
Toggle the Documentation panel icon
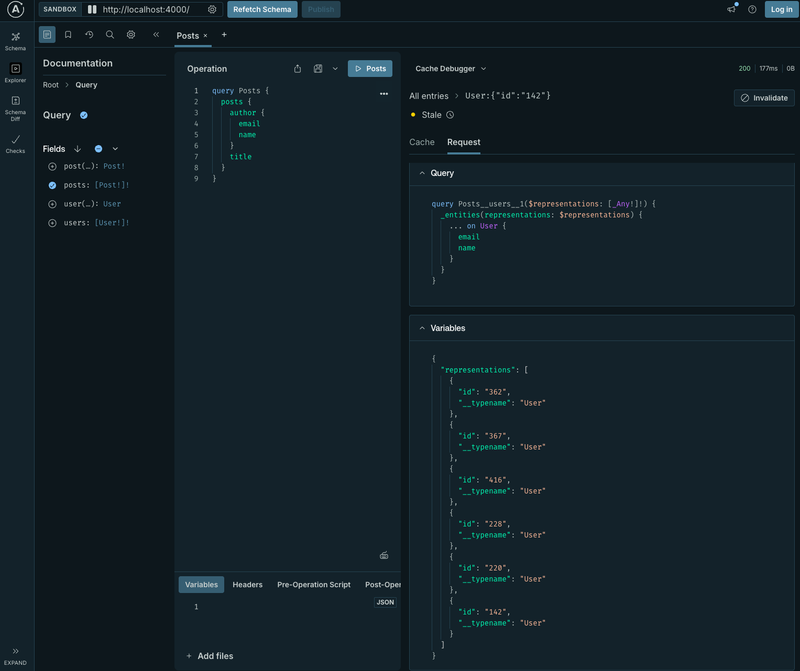coord(47,34)
